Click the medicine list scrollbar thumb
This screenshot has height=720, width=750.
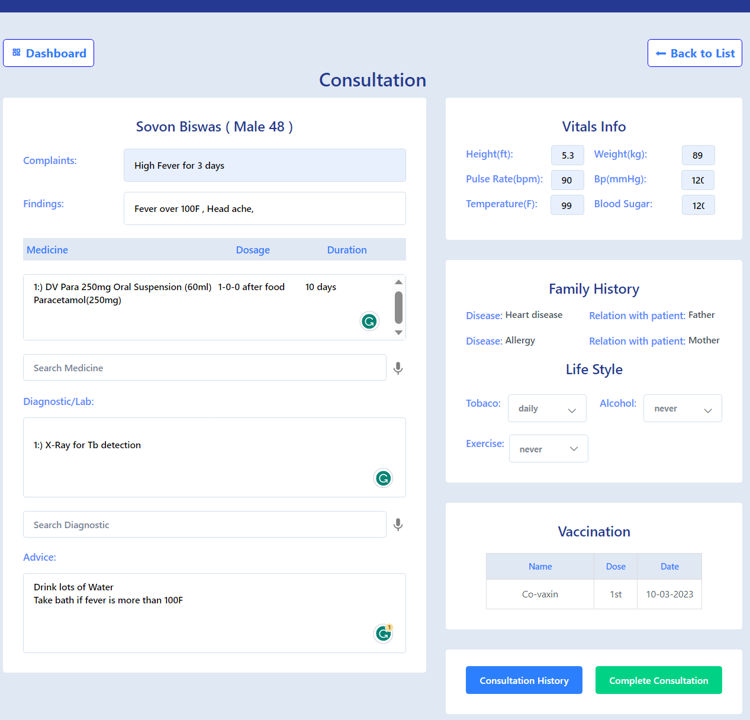click(398, 308)
